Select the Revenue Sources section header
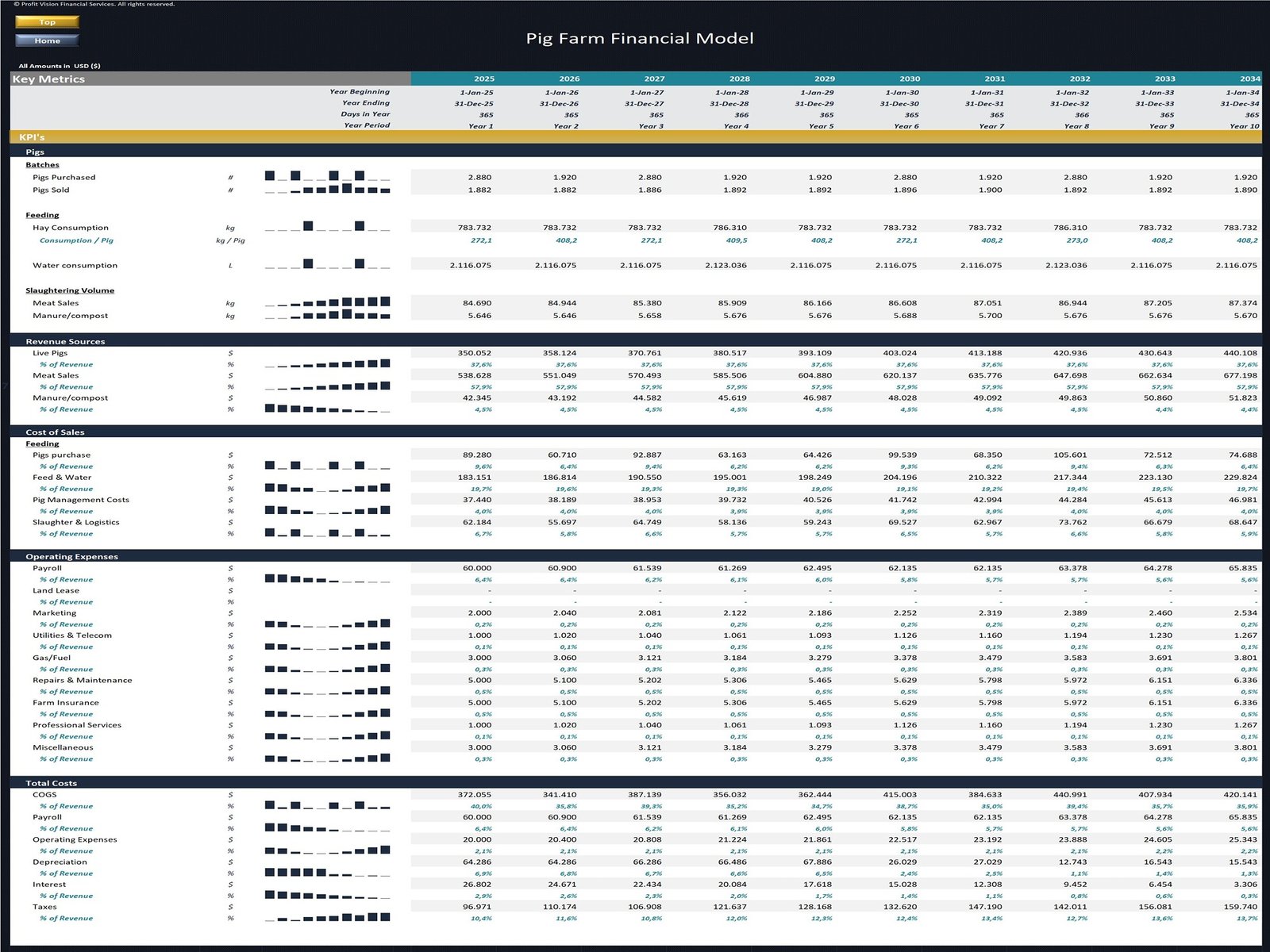 pyautogui.click(x=65, y=341)
